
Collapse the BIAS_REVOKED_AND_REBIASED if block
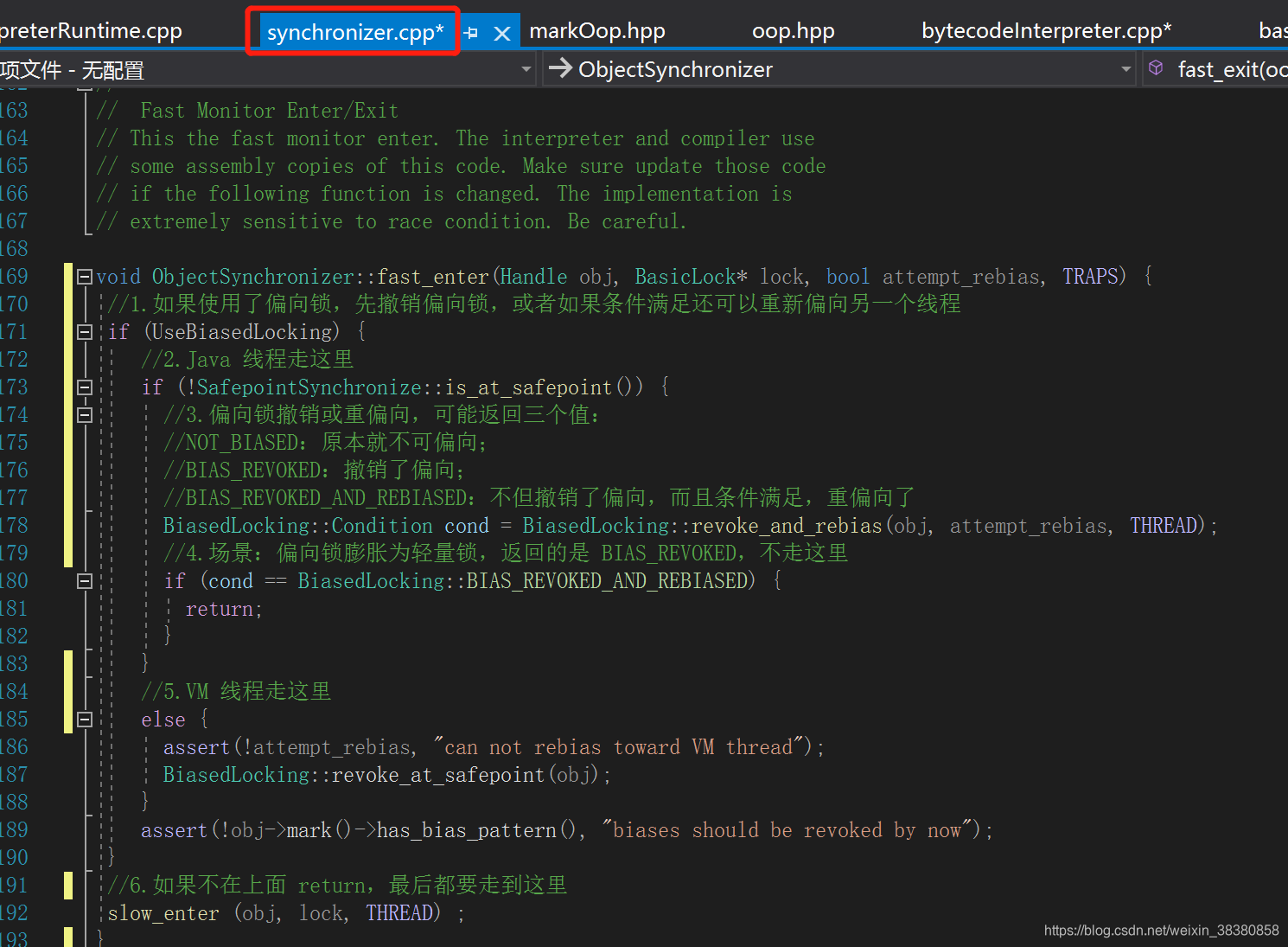[x=85, y=581]
